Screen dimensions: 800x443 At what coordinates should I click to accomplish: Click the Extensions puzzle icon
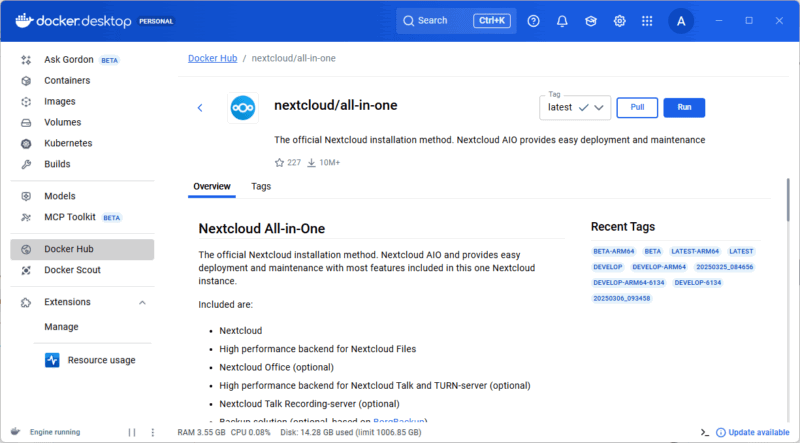point(26,303)
